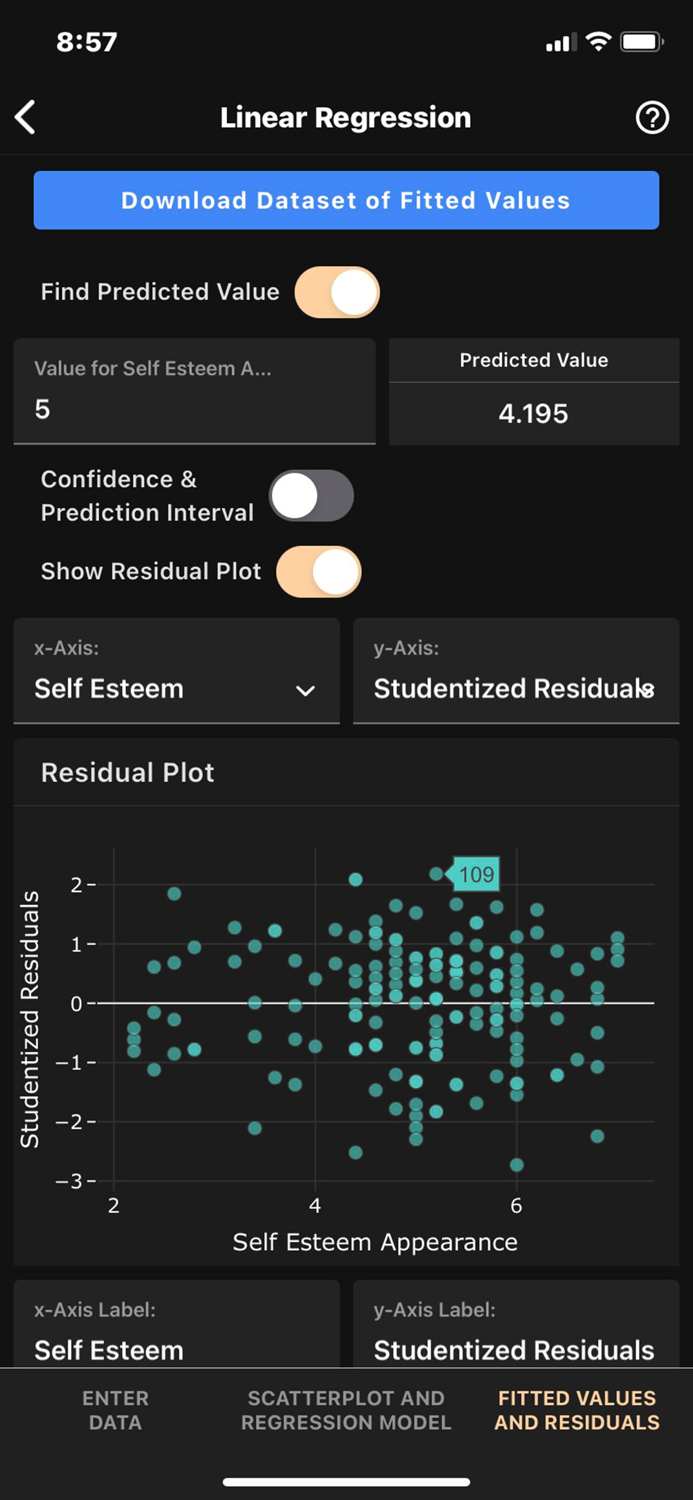The width and height of the screenshot is (693, 1500).
Task: Enable the Confidence & Prediction Interval toggle
Action: pyautogui.click(x=311, y=495)
